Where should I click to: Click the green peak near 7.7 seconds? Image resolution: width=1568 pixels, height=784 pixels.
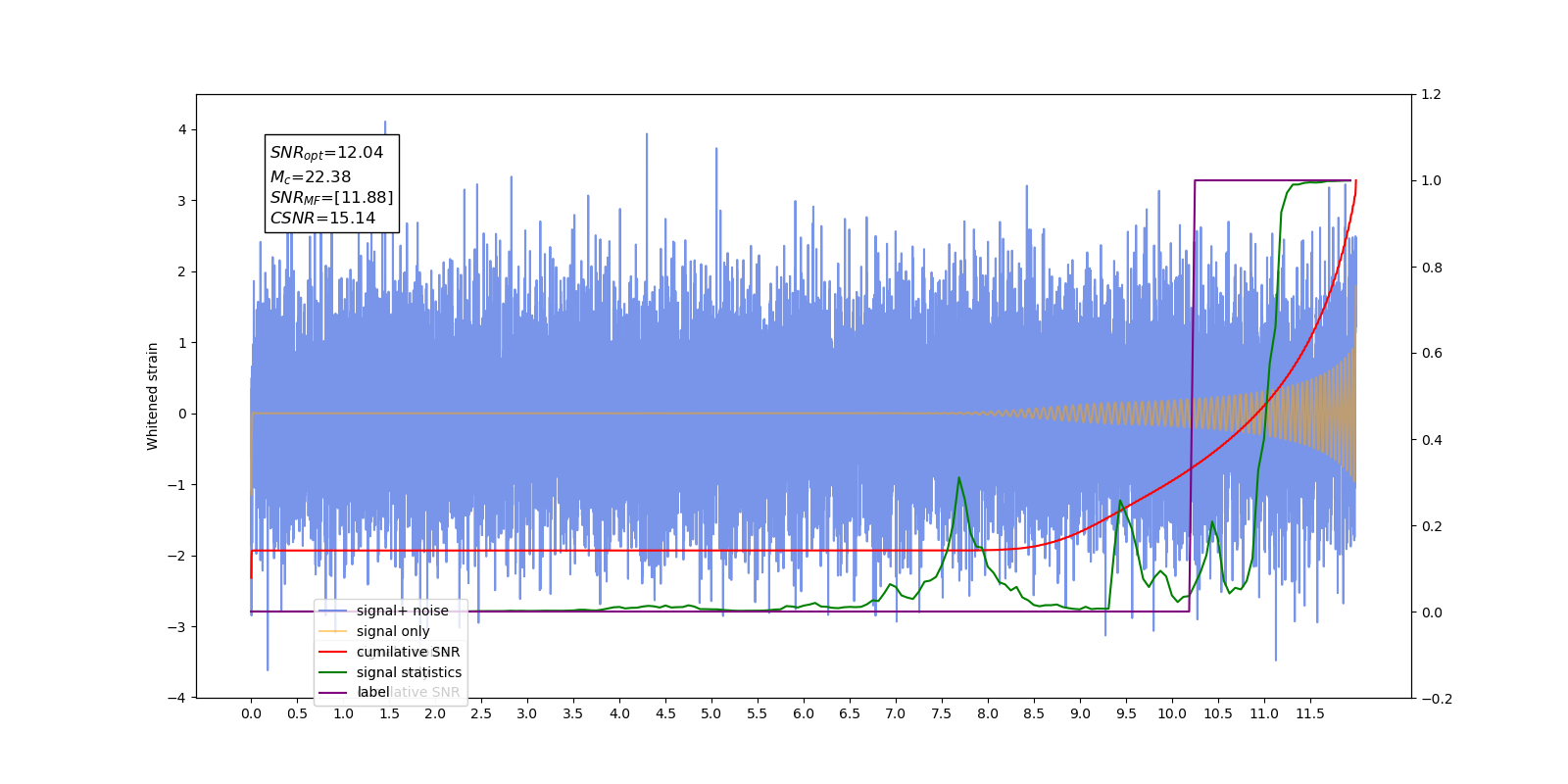click(958, 478)
